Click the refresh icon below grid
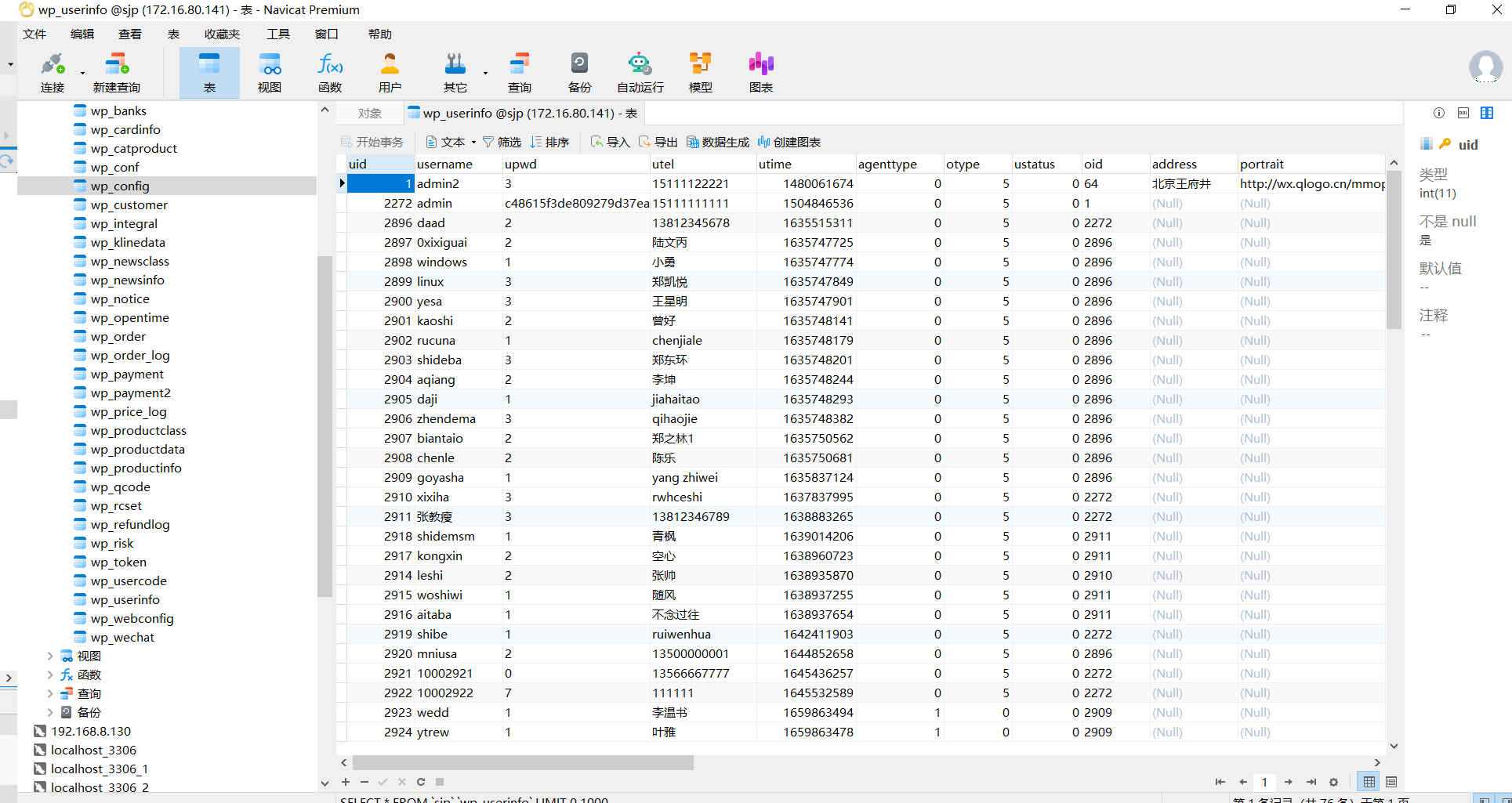This screenshot has height=803, width=1512. [421, 782]
